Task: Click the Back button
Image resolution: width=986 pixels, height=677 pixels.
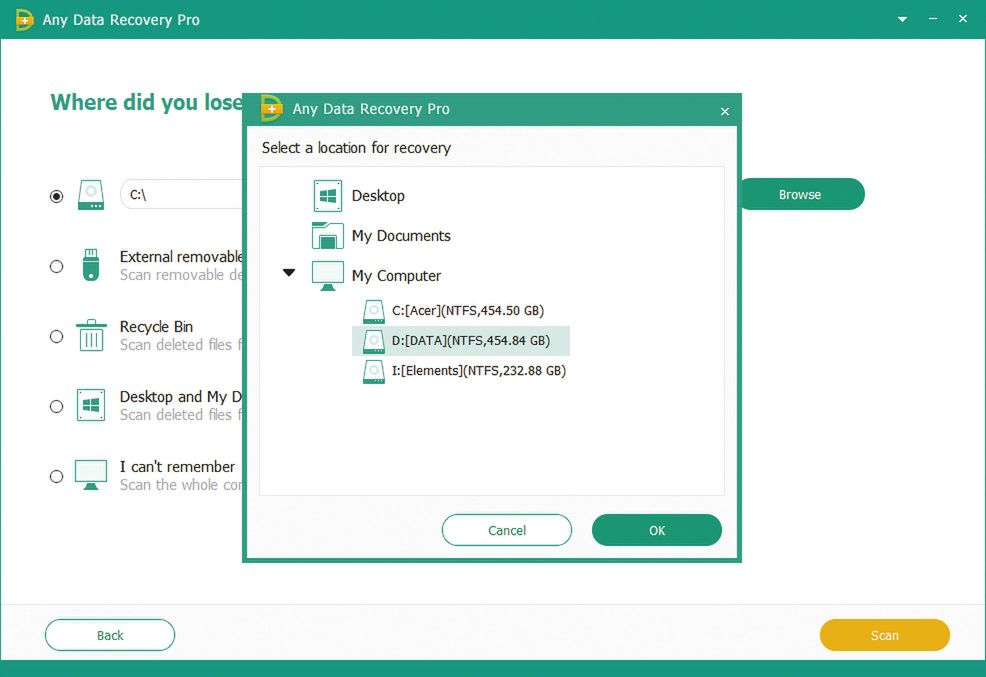Action: [110, 635]
